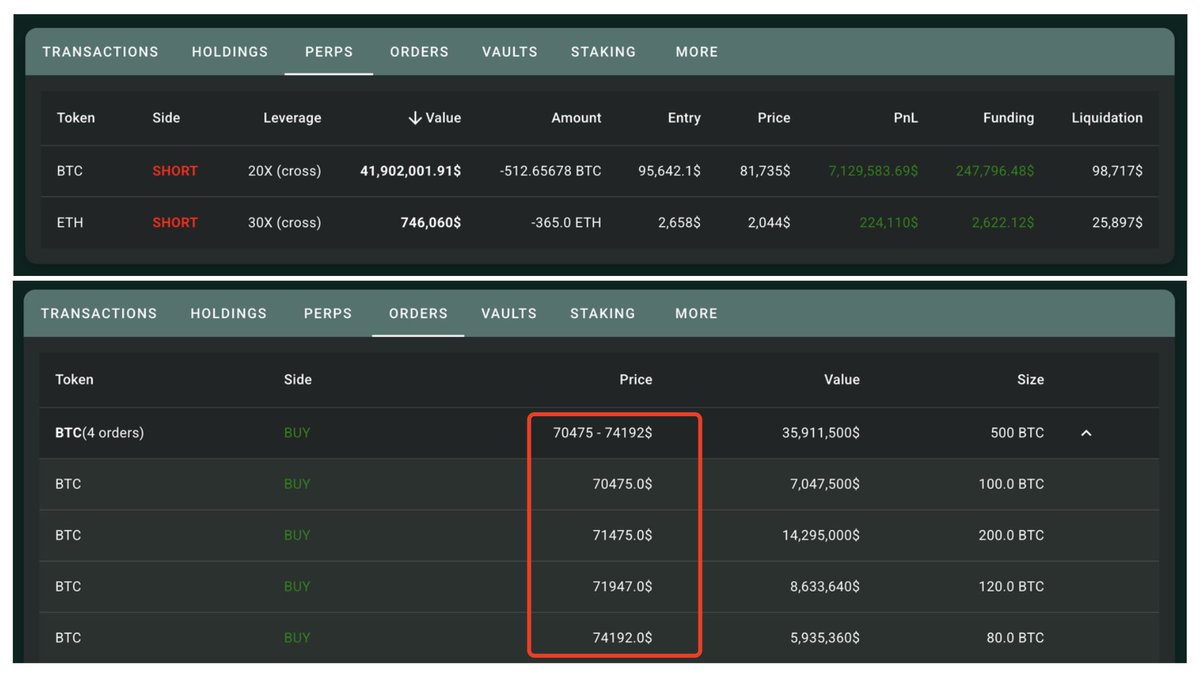Click the Price header in Orders table
Viewport: 1200px width, 674px height.
pos(635,380)
